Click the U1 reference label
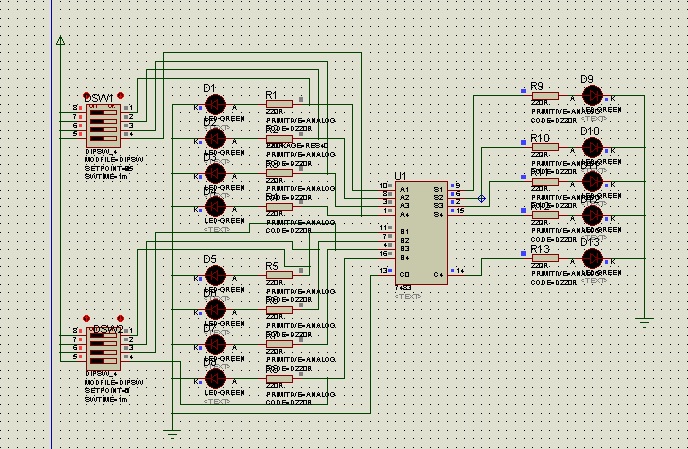Screen dimensions: 688x449 tap(400, 176)
